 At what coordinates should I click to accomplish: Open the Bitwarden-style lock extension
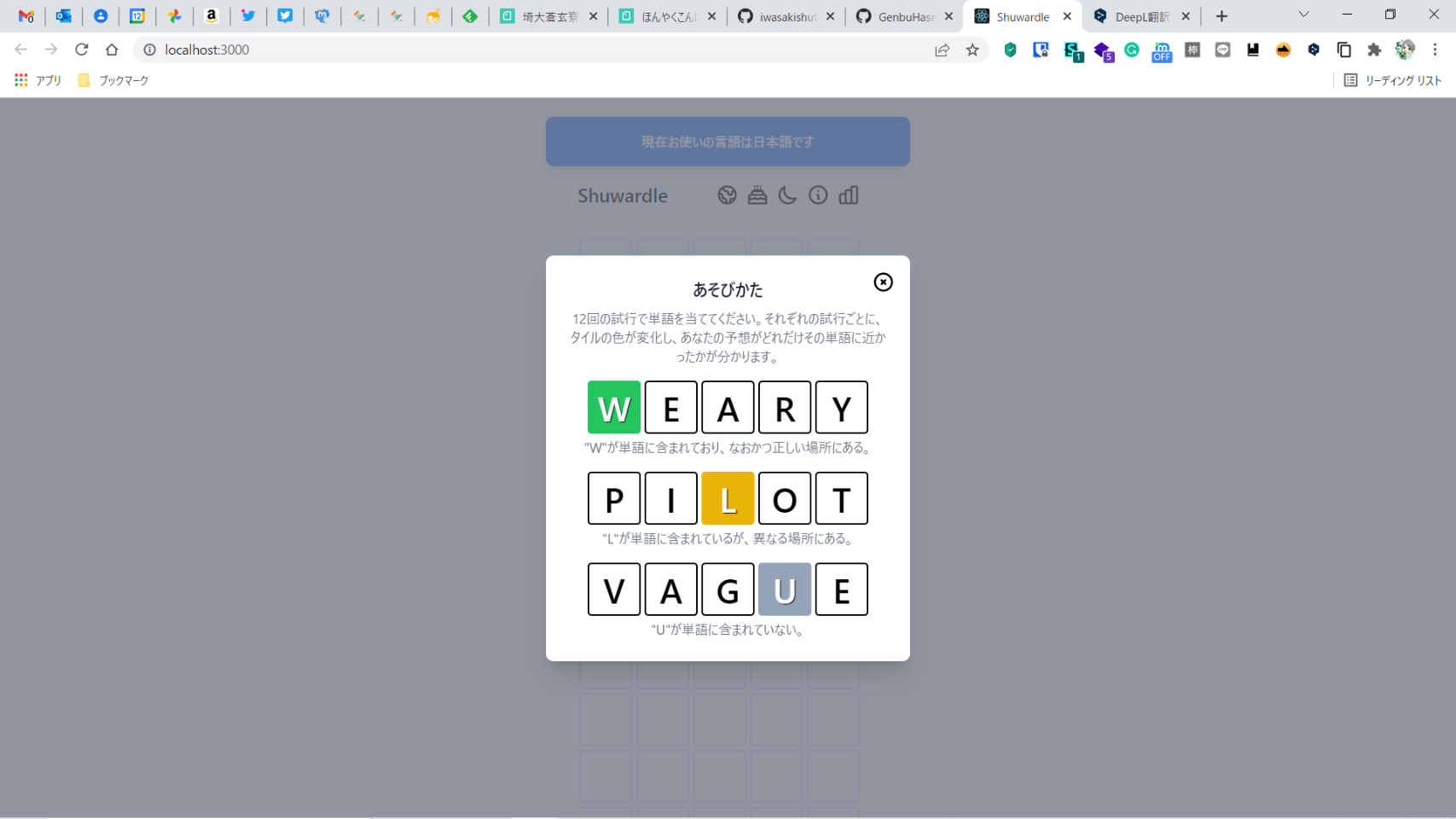pos(1041,50)
